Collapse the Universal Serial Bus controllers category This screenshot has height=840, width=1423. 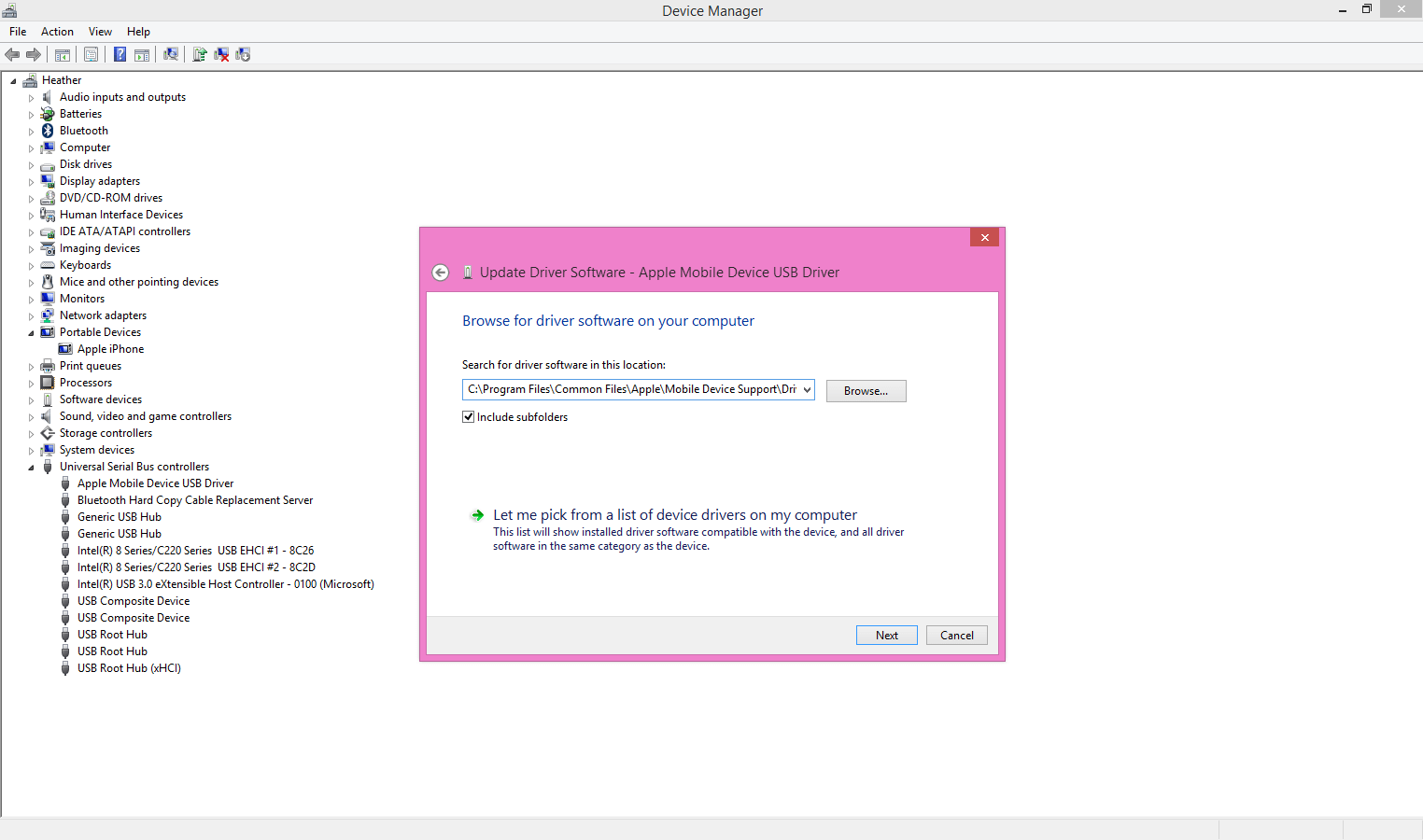(31, 468)
